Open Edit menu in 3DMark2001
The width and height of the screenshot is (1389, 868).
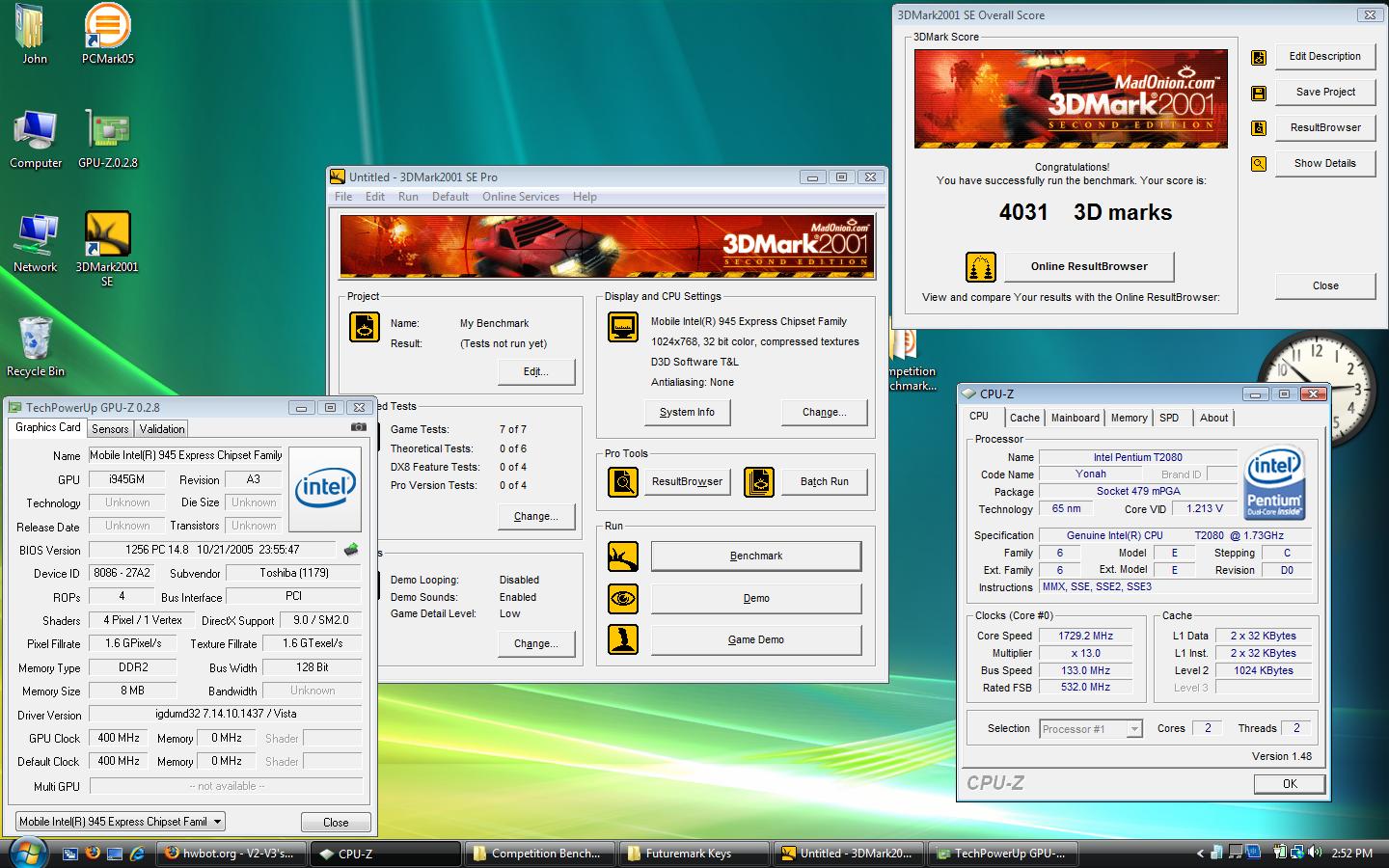pyautogui.click(x=375, y=197)
